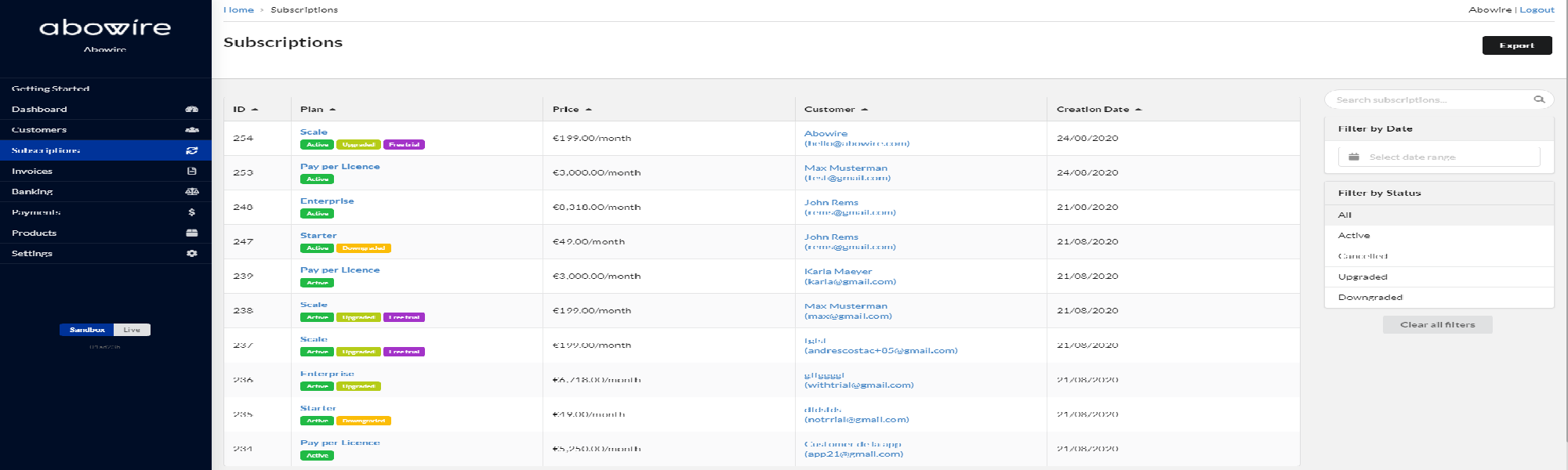Filter by Downgraded status option

tap(1370, 298)
